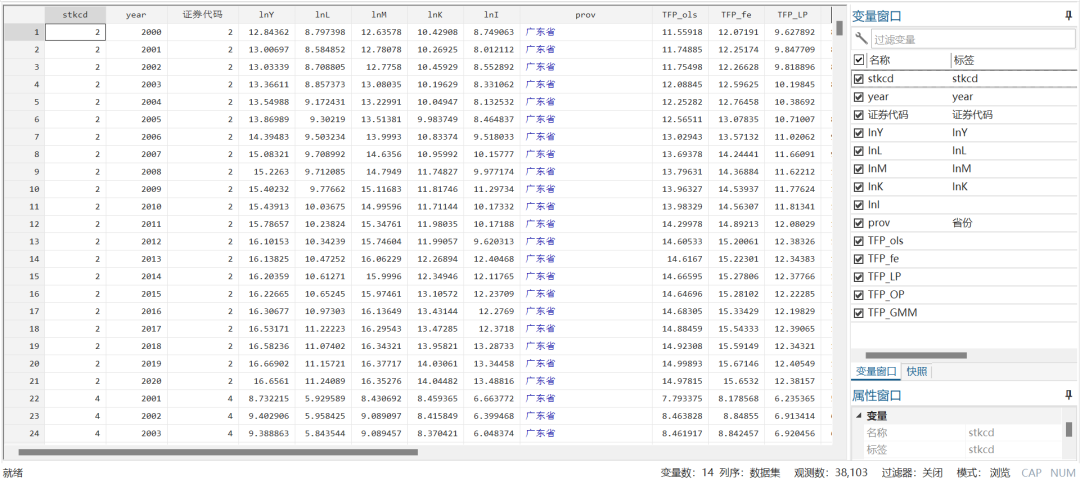Select the lnK column header
Image resolution: width=1080 pixels, height=479 pixels.
click(x=435, y=14)
